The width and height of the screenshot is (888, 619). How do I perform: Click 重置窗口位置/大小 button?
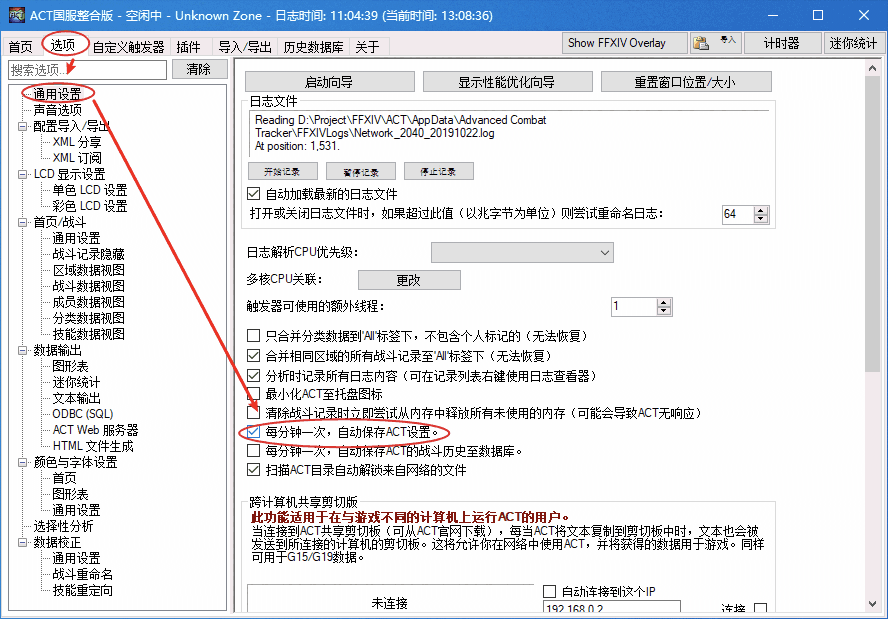tap(686, 82)
